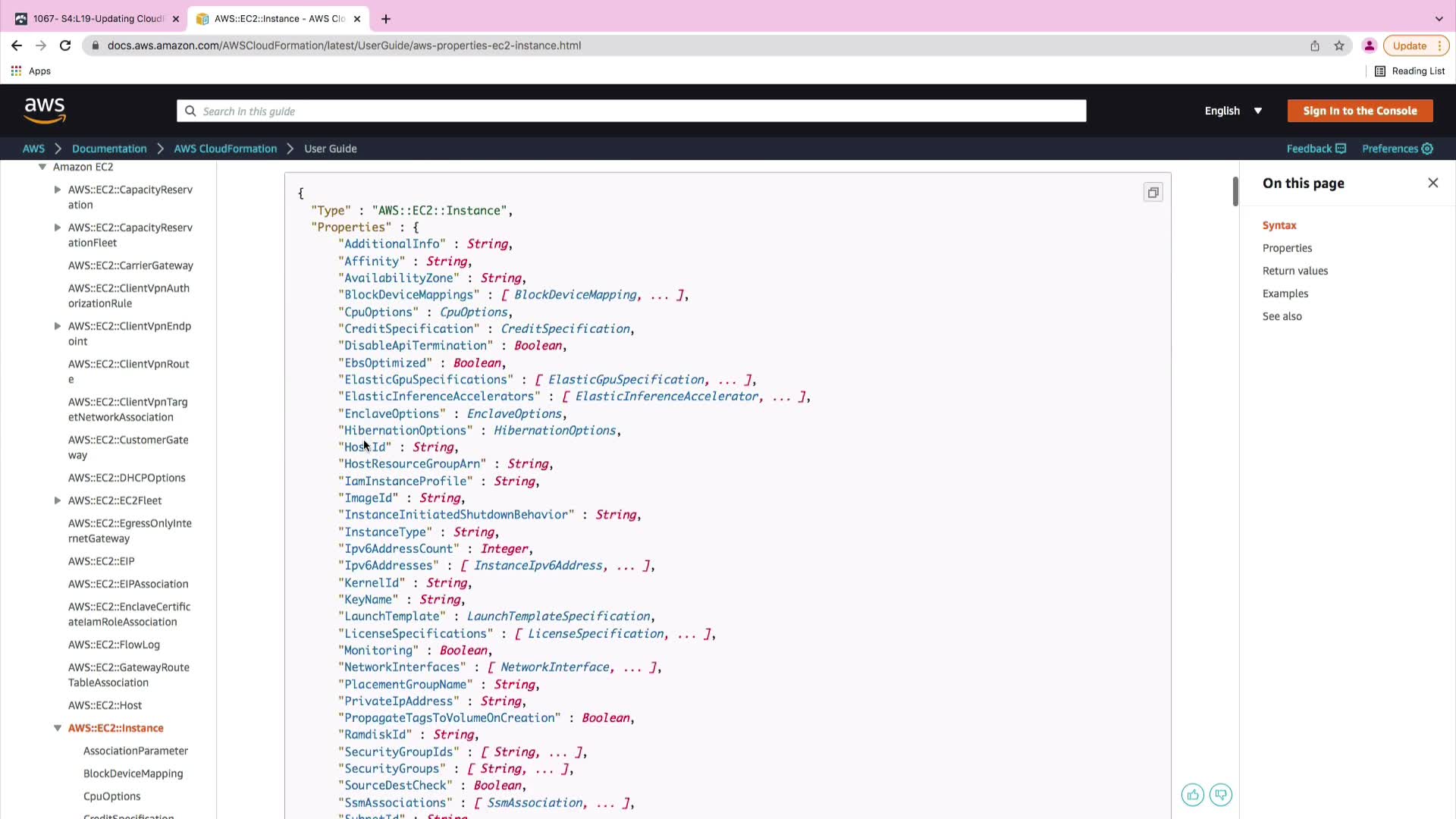Click the page vertical scrollbar thumb

1235,191
